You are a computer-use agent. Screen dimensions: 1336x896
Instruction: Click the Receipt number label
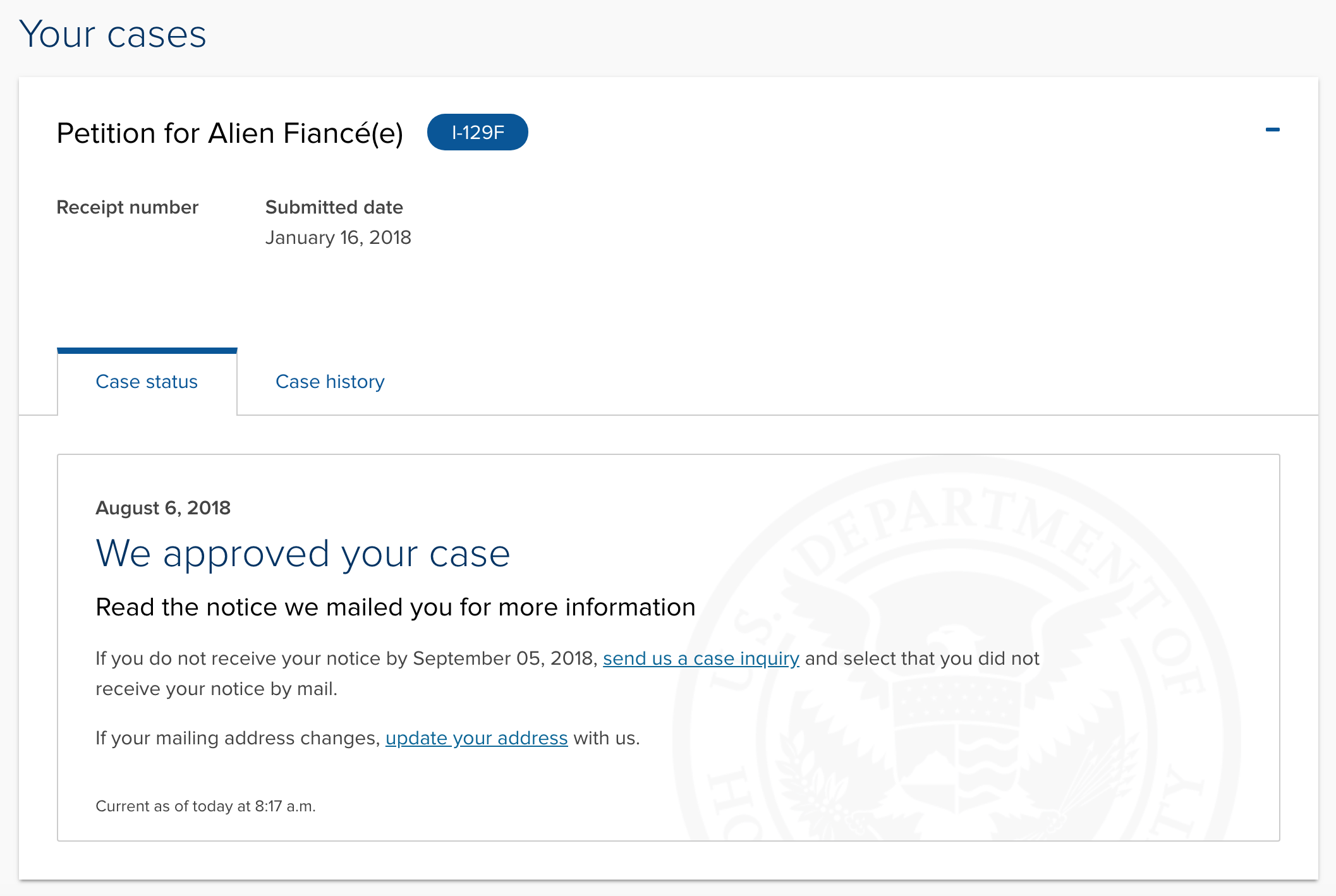tap(128, 207)
